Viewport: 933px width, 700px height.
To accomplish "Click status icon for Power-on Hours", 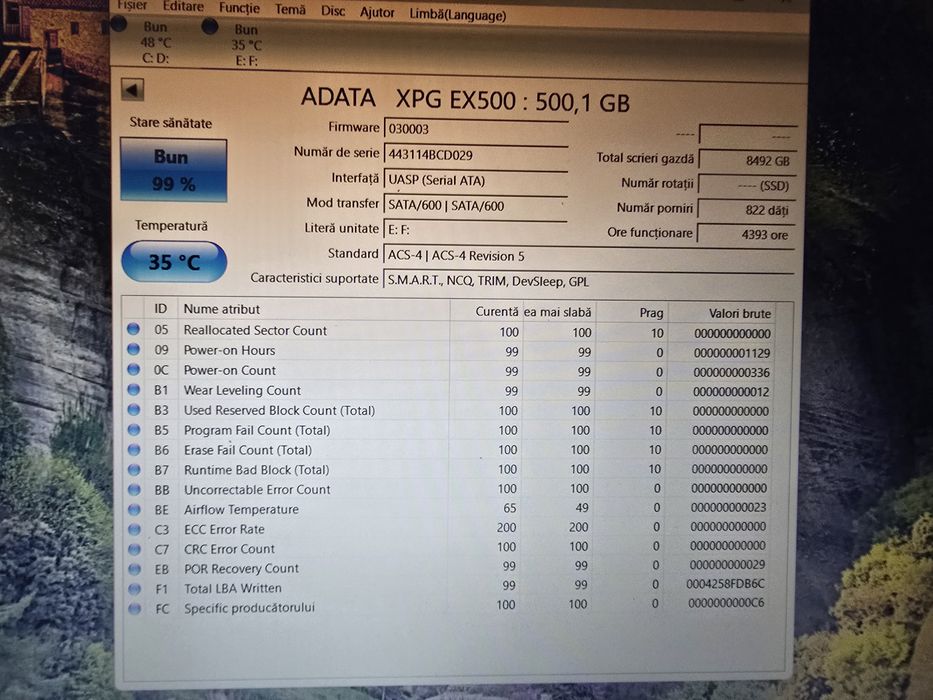I will [x=133, y=349].
